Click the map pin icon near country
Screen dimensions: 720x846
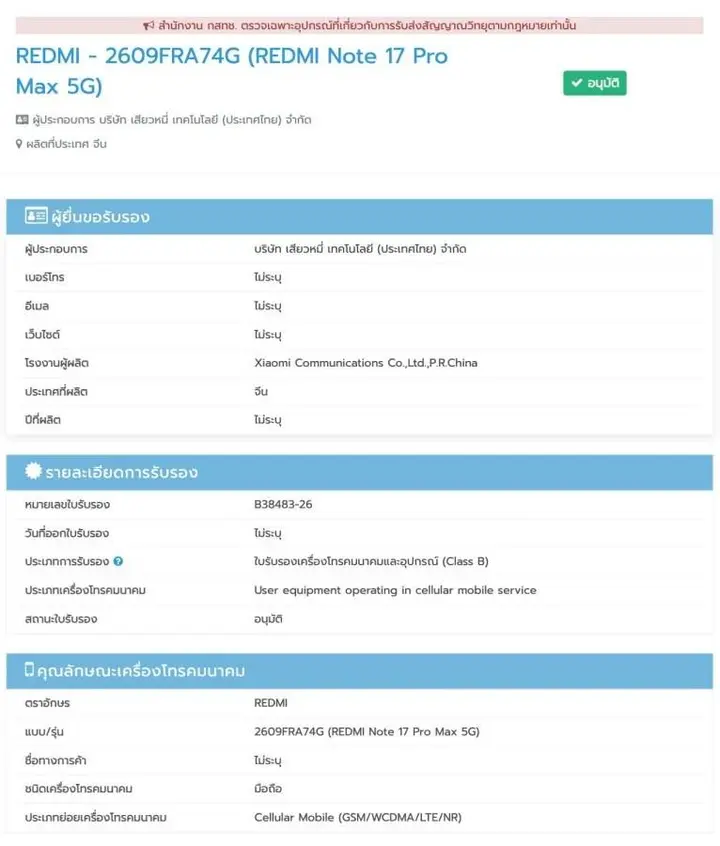pyautogui.click(x=19, y=144)
